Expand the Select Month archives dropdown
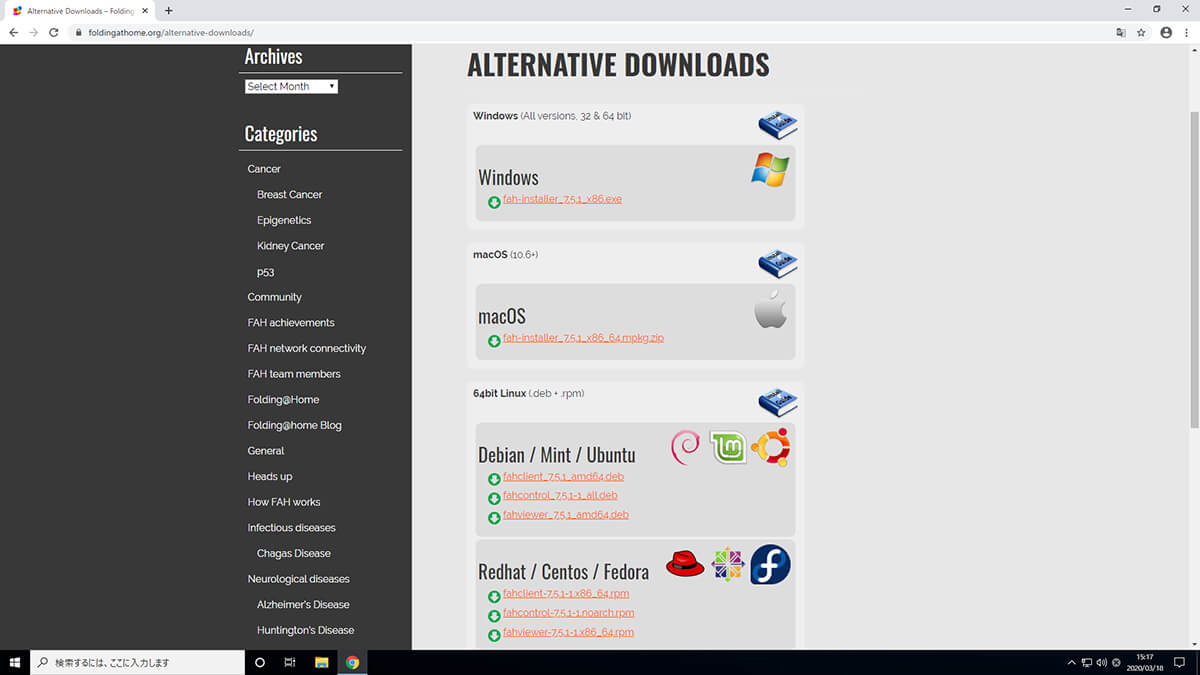Image resolution: width=1200 pixels, height=675 pixels. (x=291, y=86)
